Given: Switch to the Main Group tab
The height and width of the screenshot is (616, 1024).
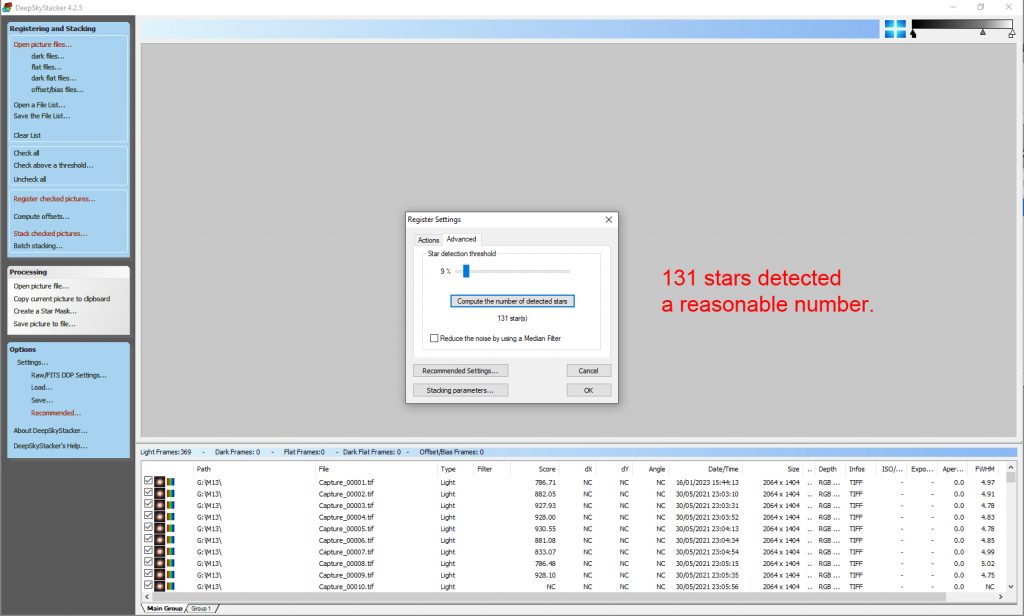Looking at the screenshot, I should pyautogui.click(x=164, y=608).
